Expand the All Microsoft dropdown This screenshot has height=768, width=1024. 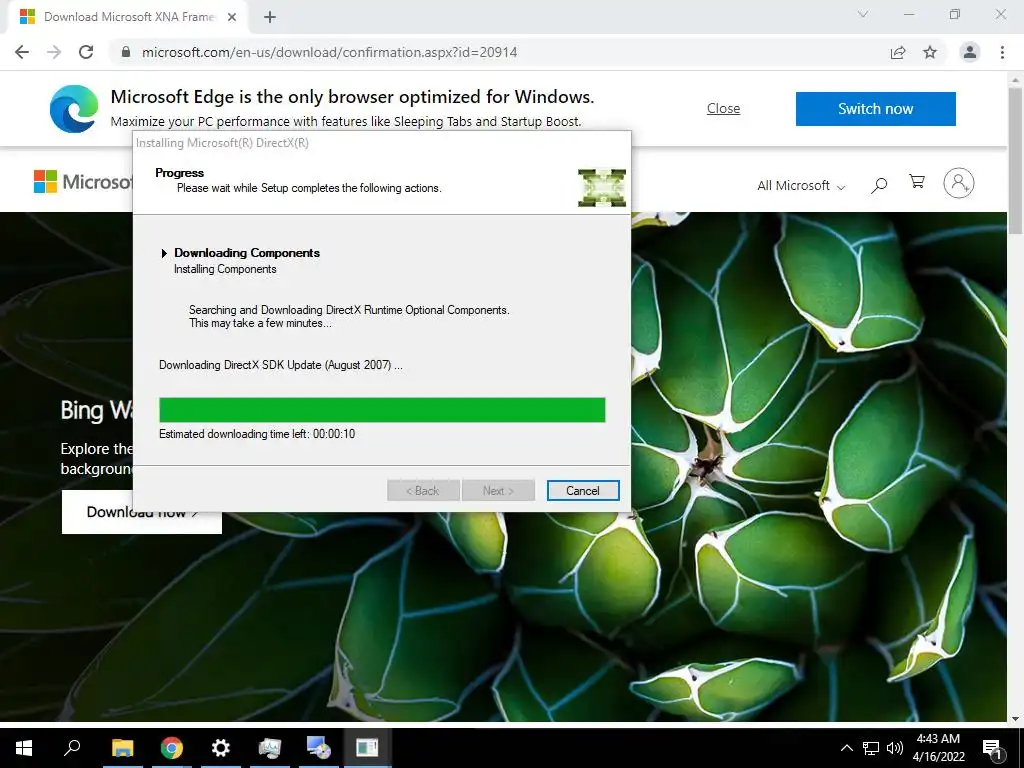tap(801, 185)
